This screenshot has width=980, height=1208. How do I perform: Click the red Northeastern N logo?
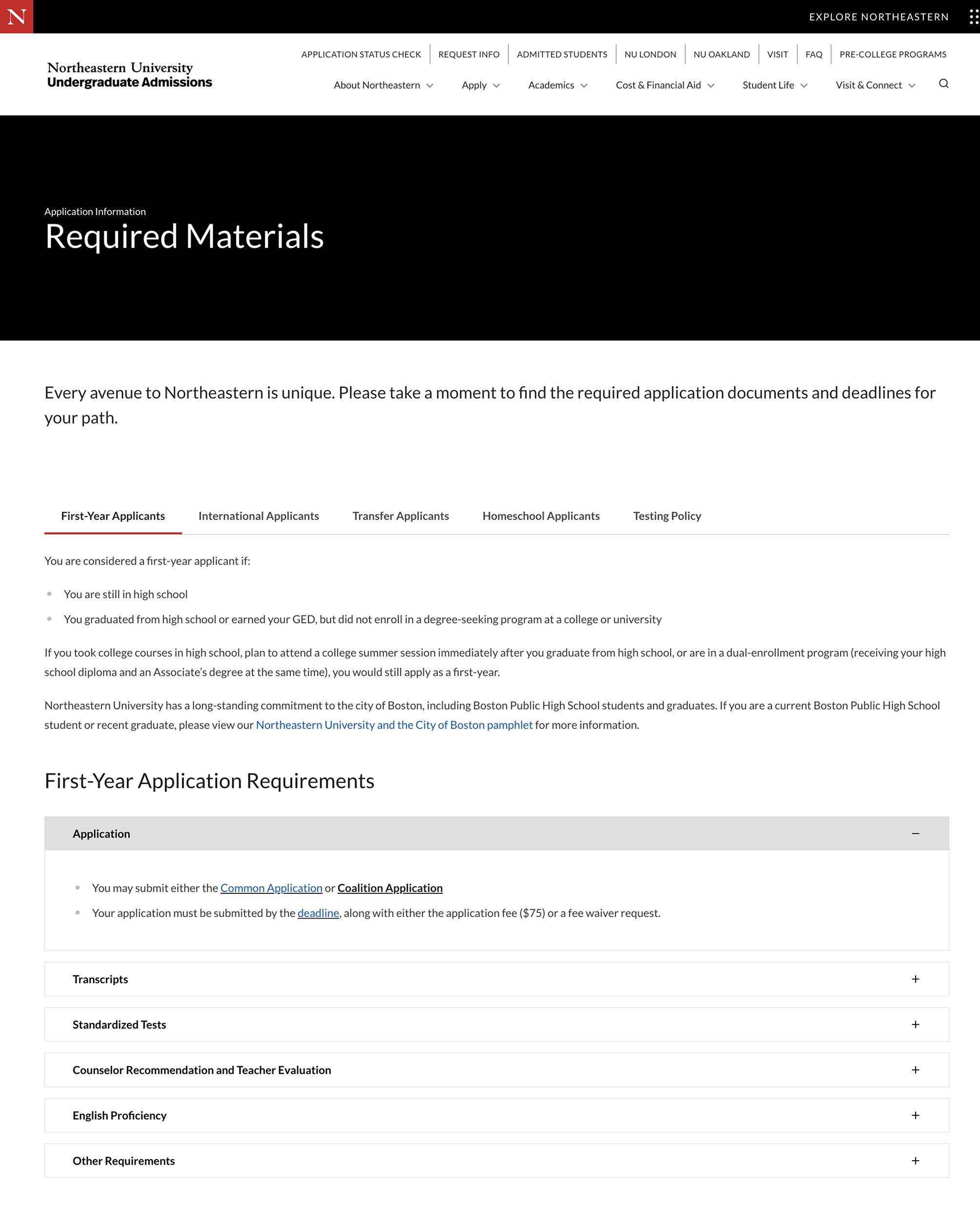(17, 17)
